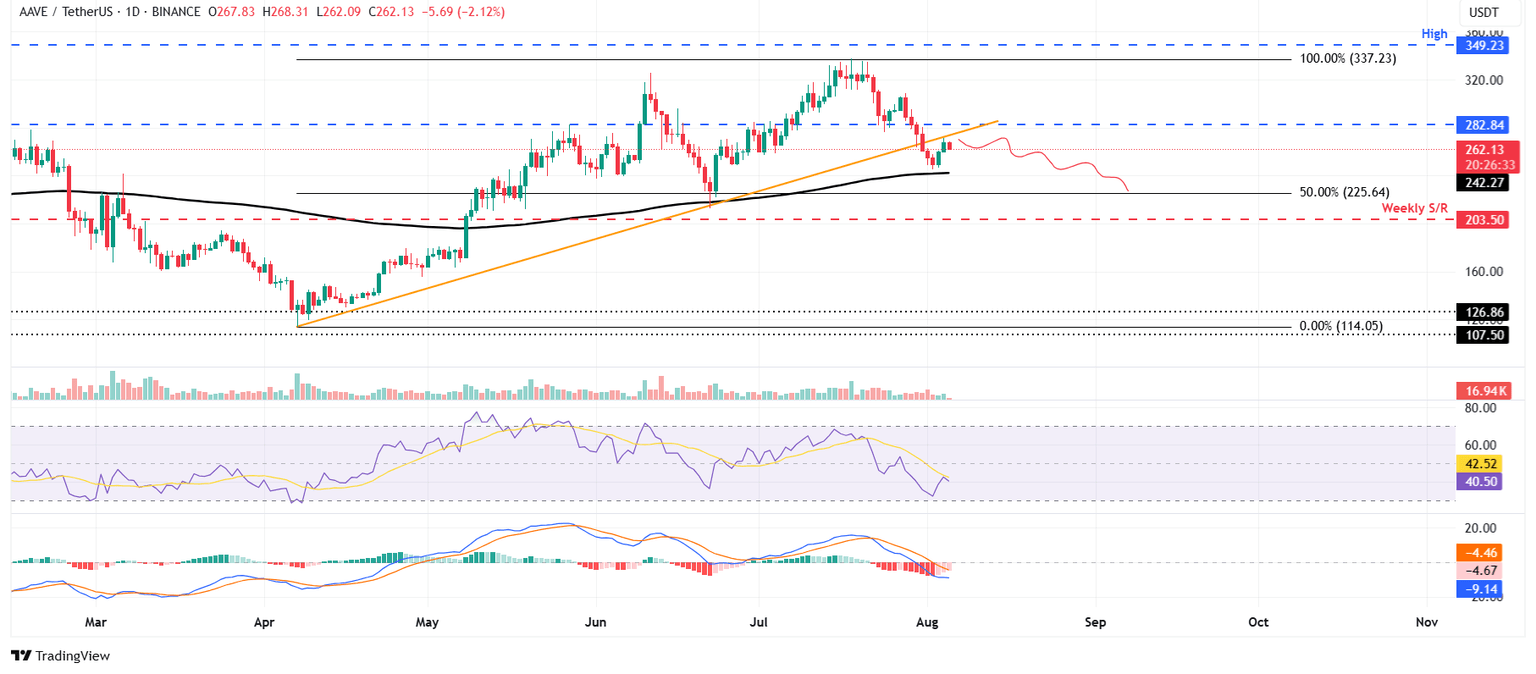Click Sep on the time axis

pos(1095,622)
